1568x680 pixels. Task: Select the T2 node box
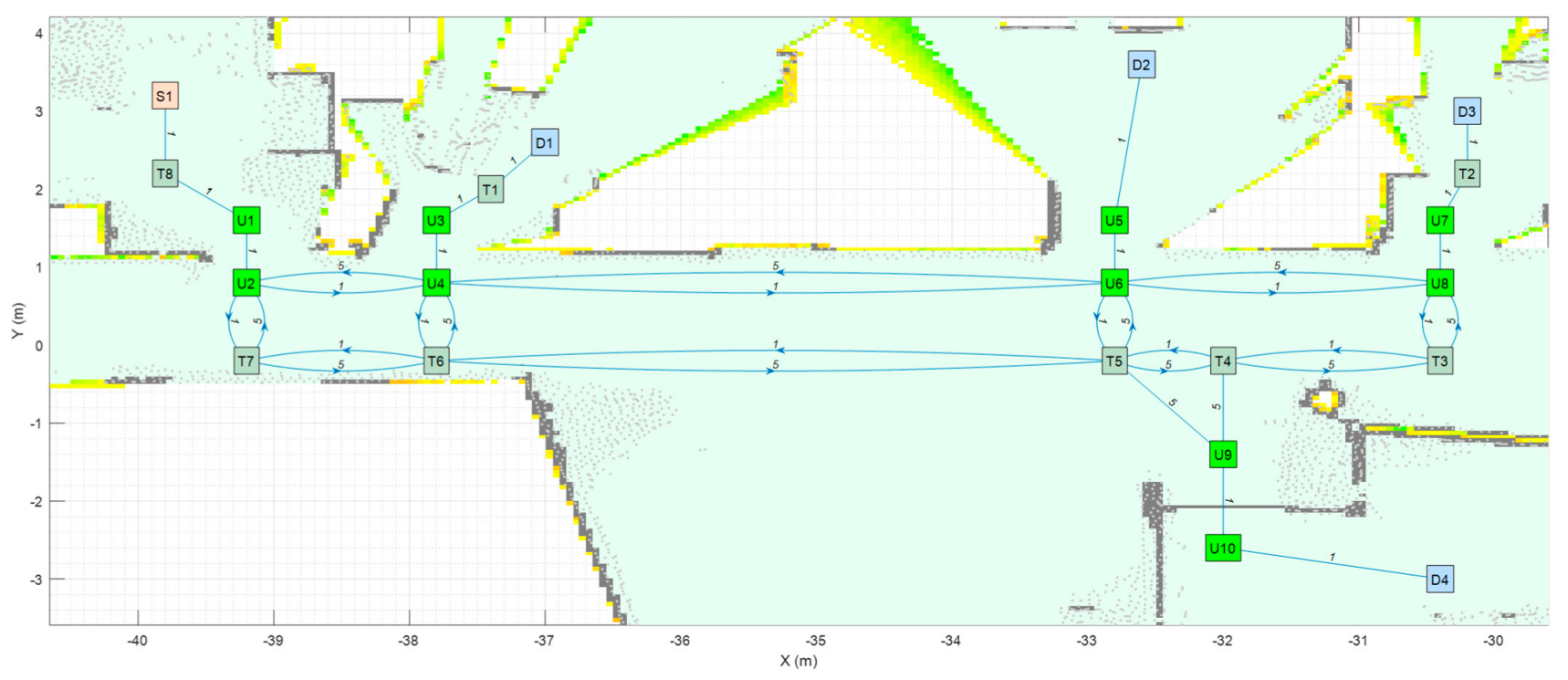pos(1467,173)
